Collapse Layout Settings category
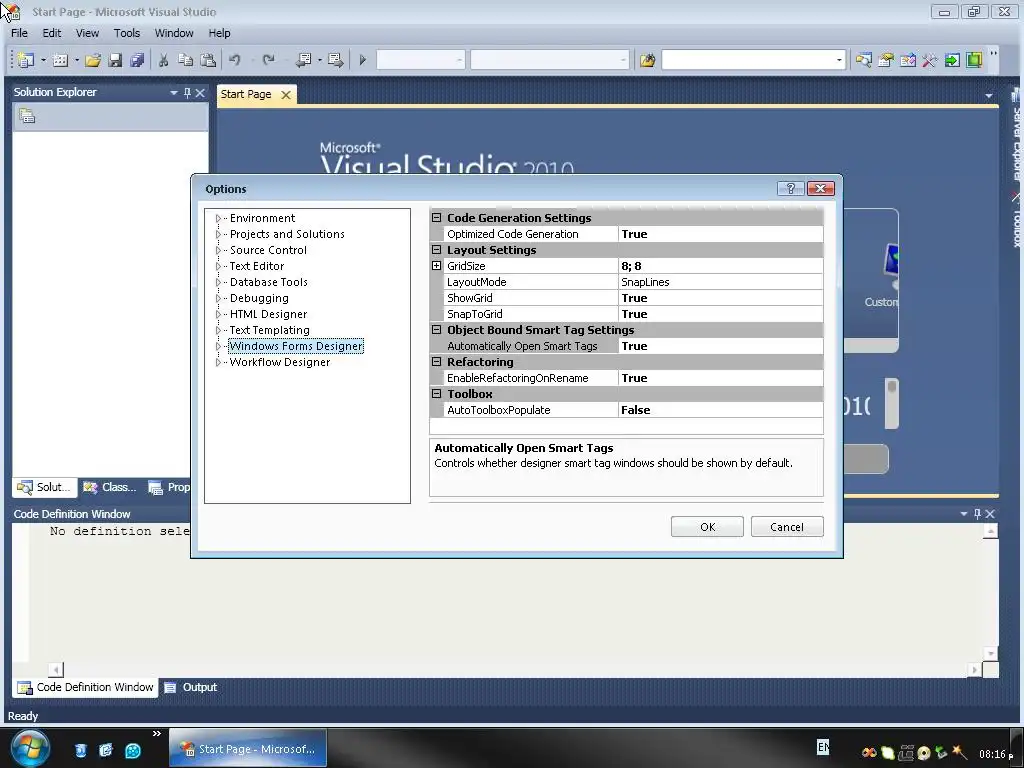This screenshot has width=1024, height=768. pos(436,249)
